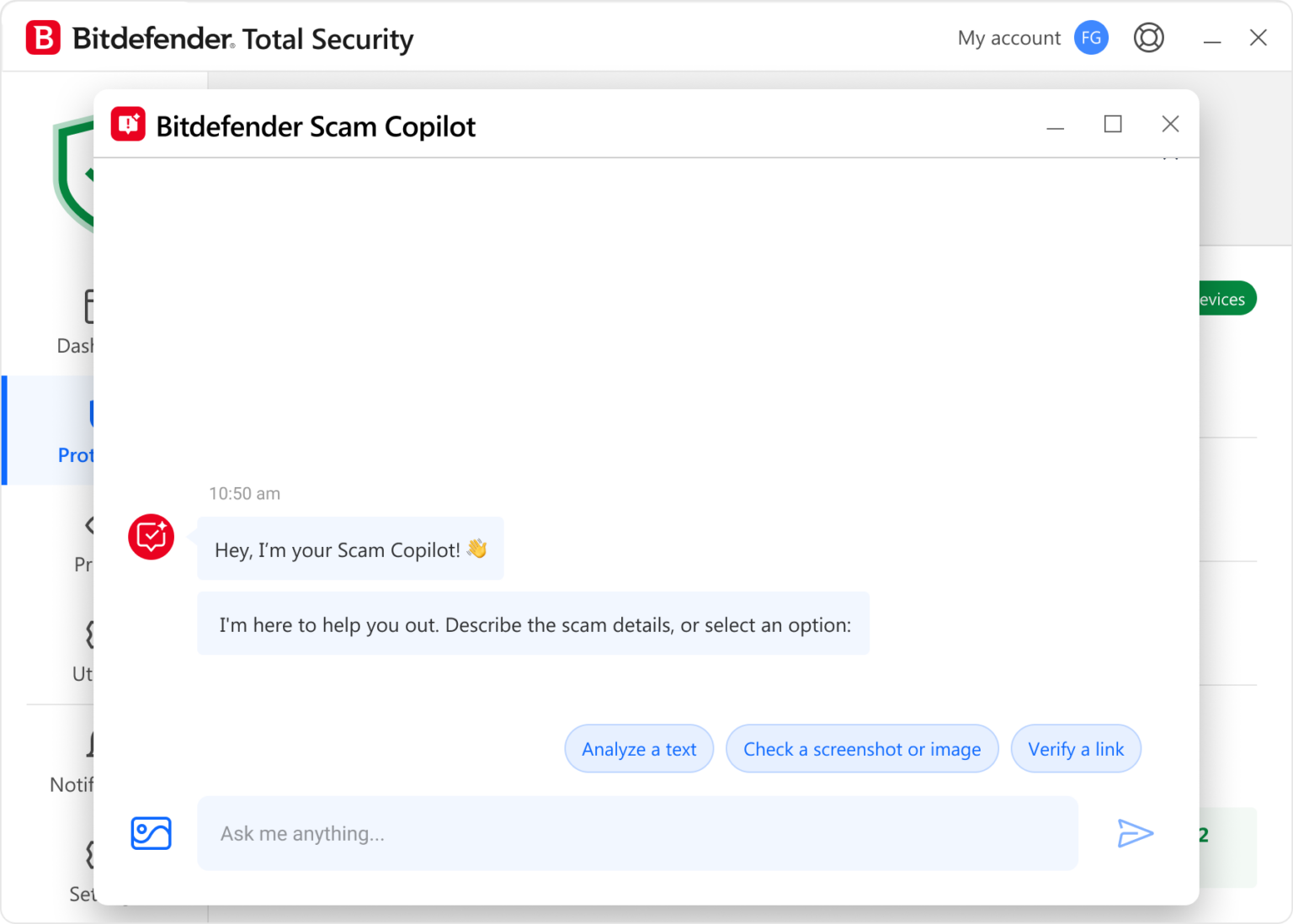Select the Verify a link option
The image size is (1293, 924).
click(x=1076, y=748)
